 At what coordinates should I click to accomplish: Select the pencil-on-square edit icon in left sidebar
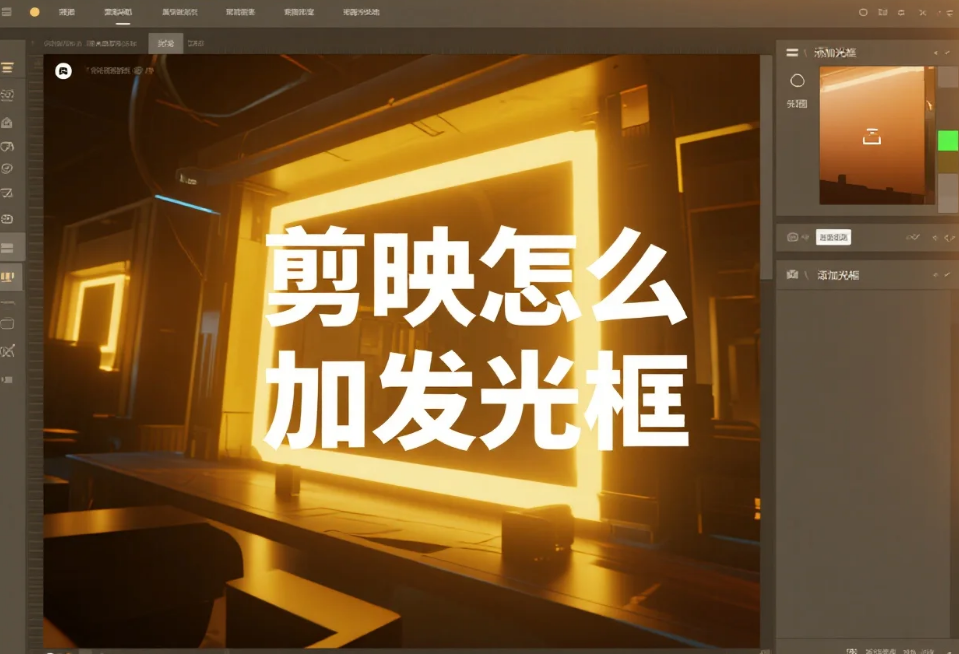7,193
